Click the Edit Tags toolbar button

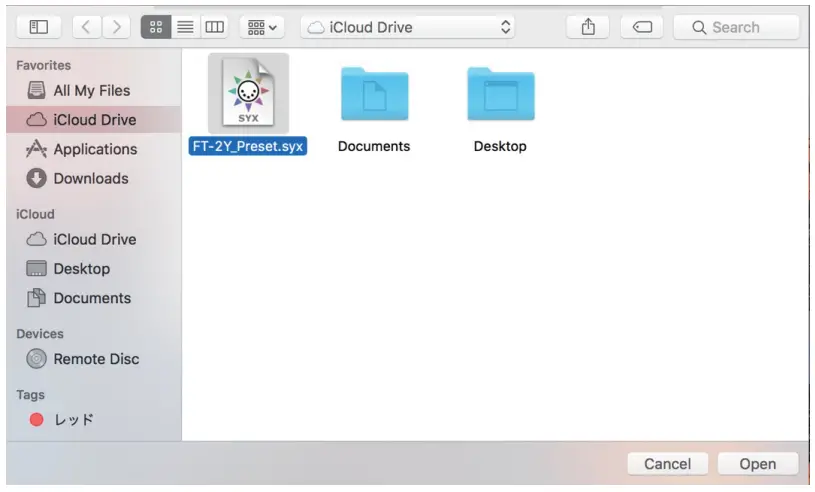pyautogui.click(x=642, y=27)
